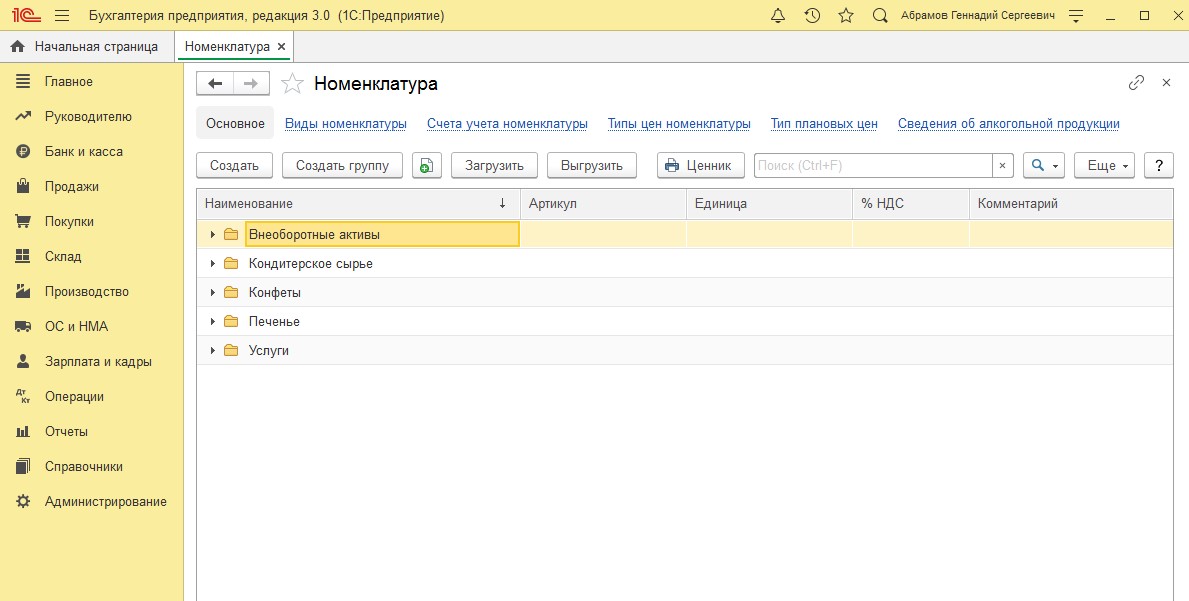The image size is (1189, 601).
Task: Click the favorites star in title bar
Action: tap(846, 16)
